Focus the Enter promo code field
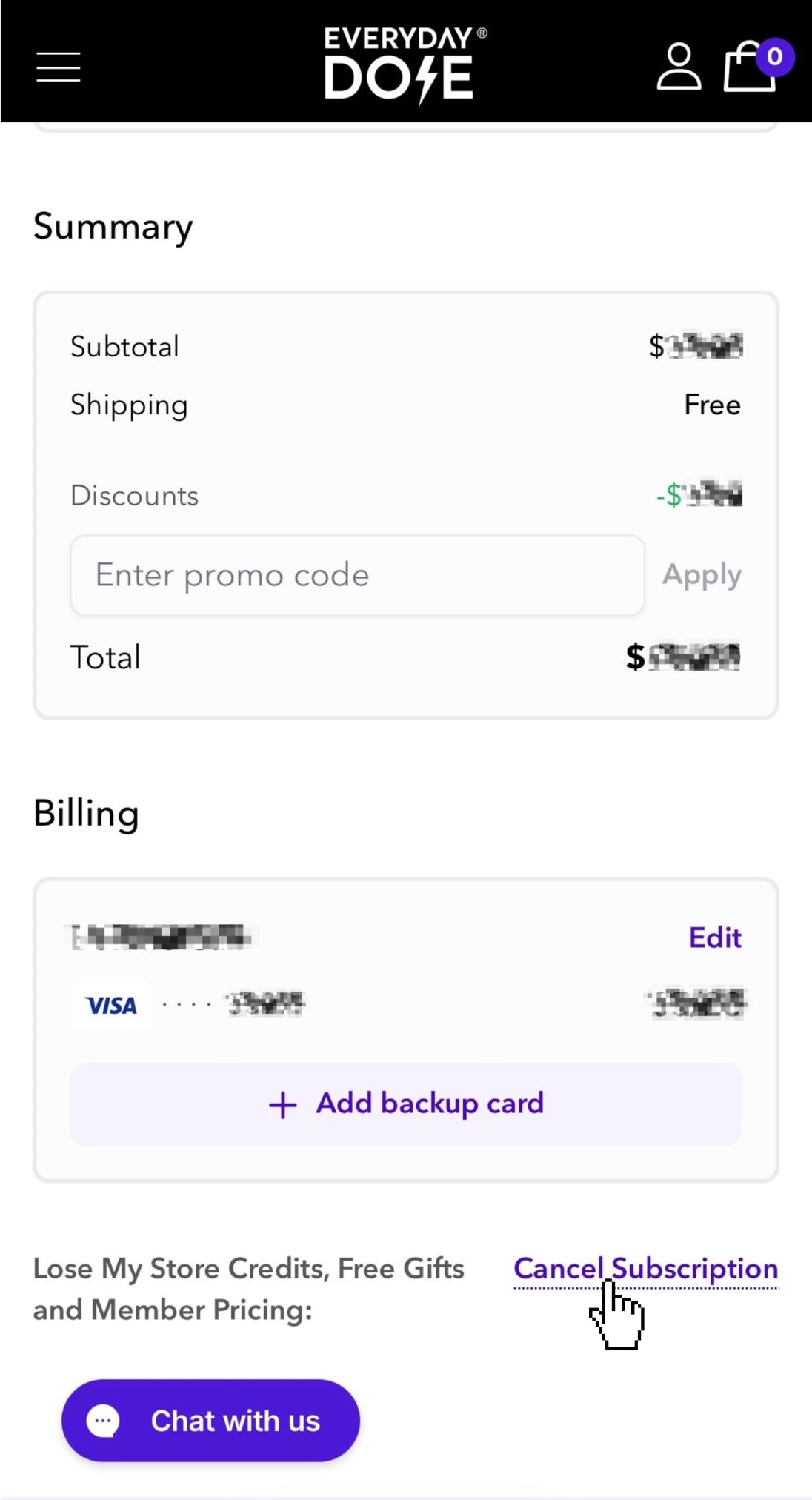 pyautogui.click(x=357, y=575)
